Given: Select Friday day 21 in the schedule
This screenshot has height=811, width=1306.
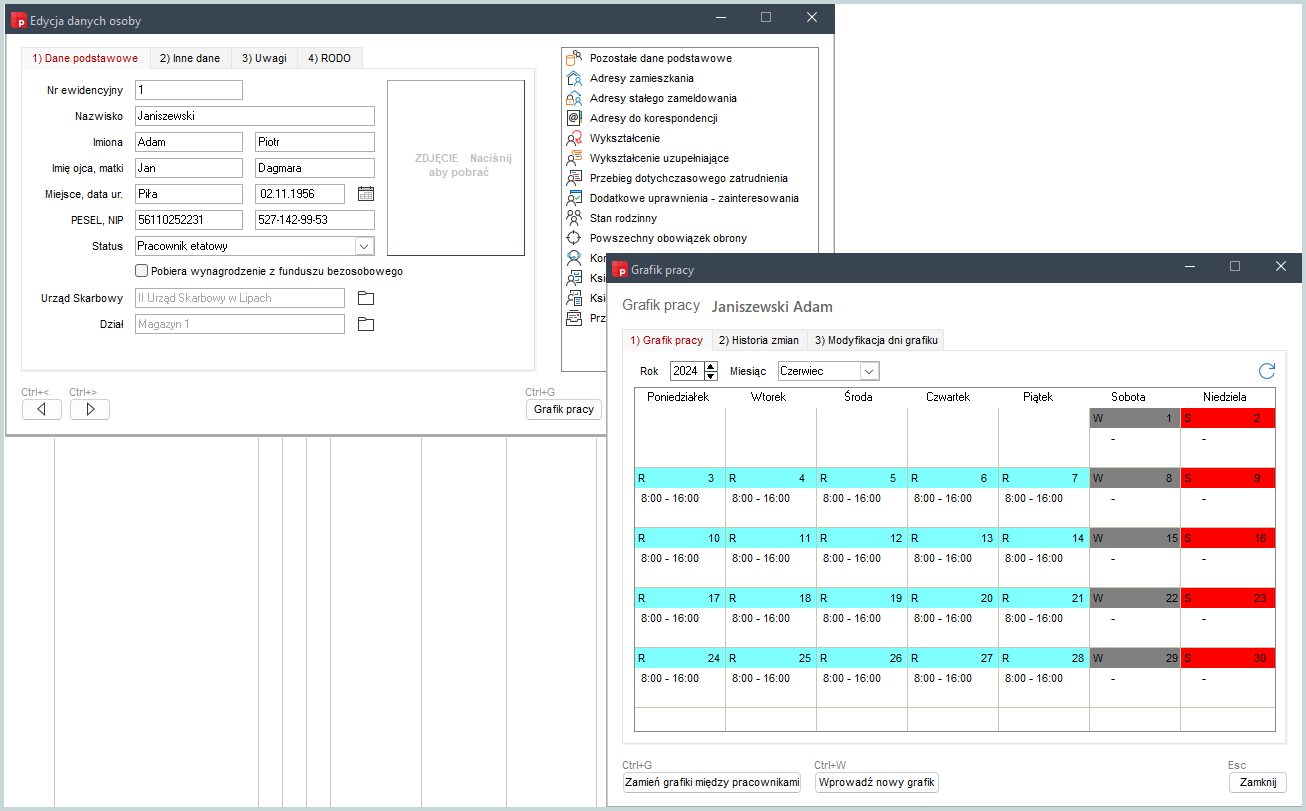Looking at the screenshot, I should 1043,598.
